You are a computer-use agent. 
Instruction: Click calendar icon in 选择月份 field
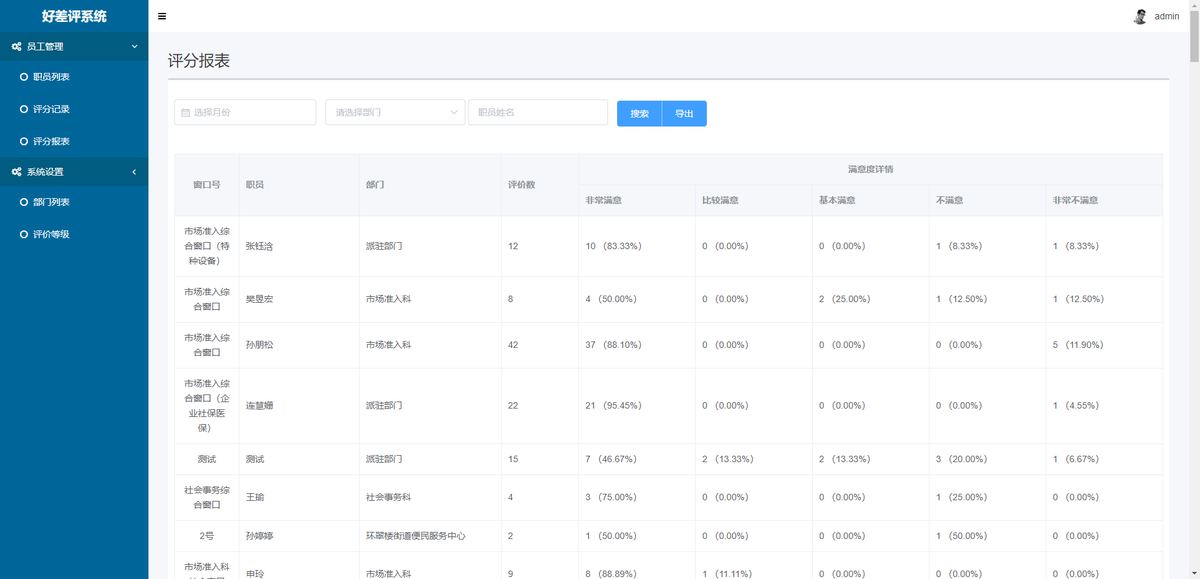[185, 113]
